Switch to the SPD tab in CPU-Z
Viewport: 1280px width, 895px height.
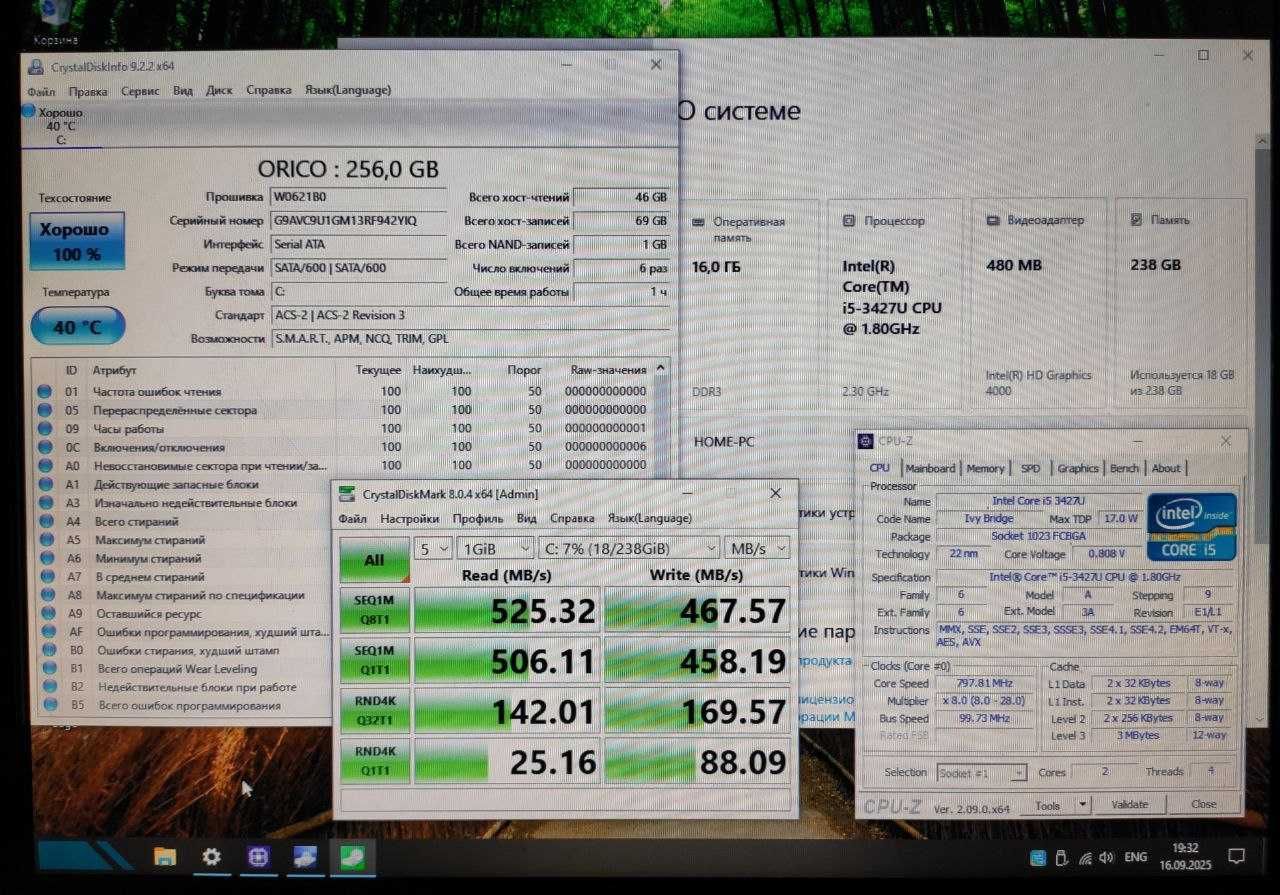[1030, 468]
